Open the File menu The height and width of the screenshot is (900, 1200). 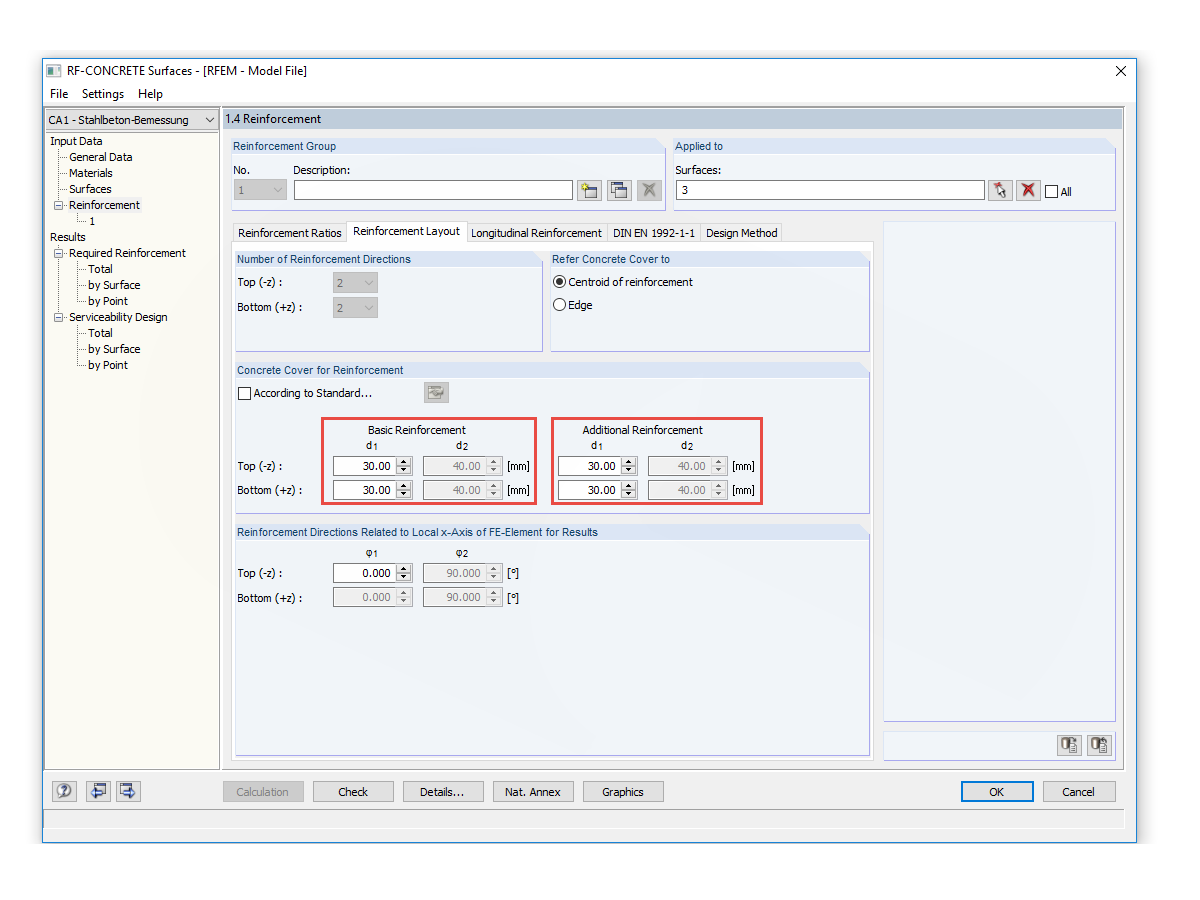[59, 94]
